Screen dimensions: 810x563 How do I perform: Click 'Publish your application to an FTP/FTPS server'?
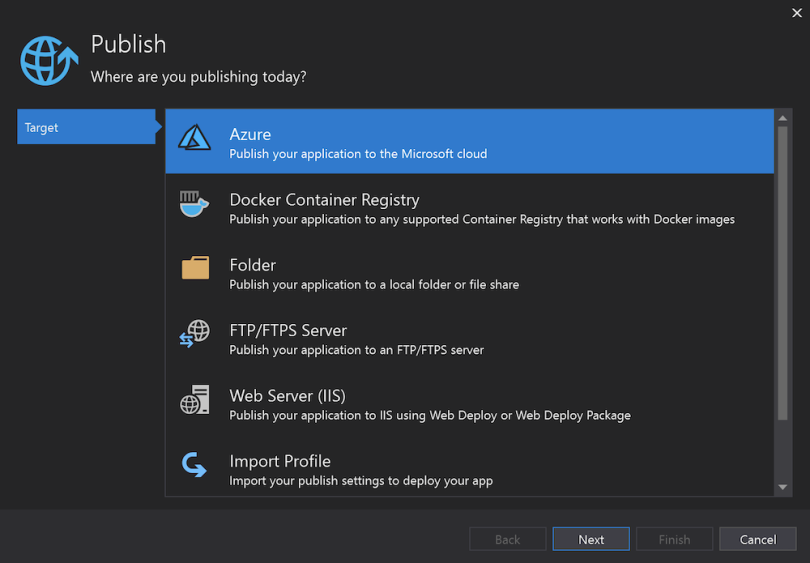point(356,350)
